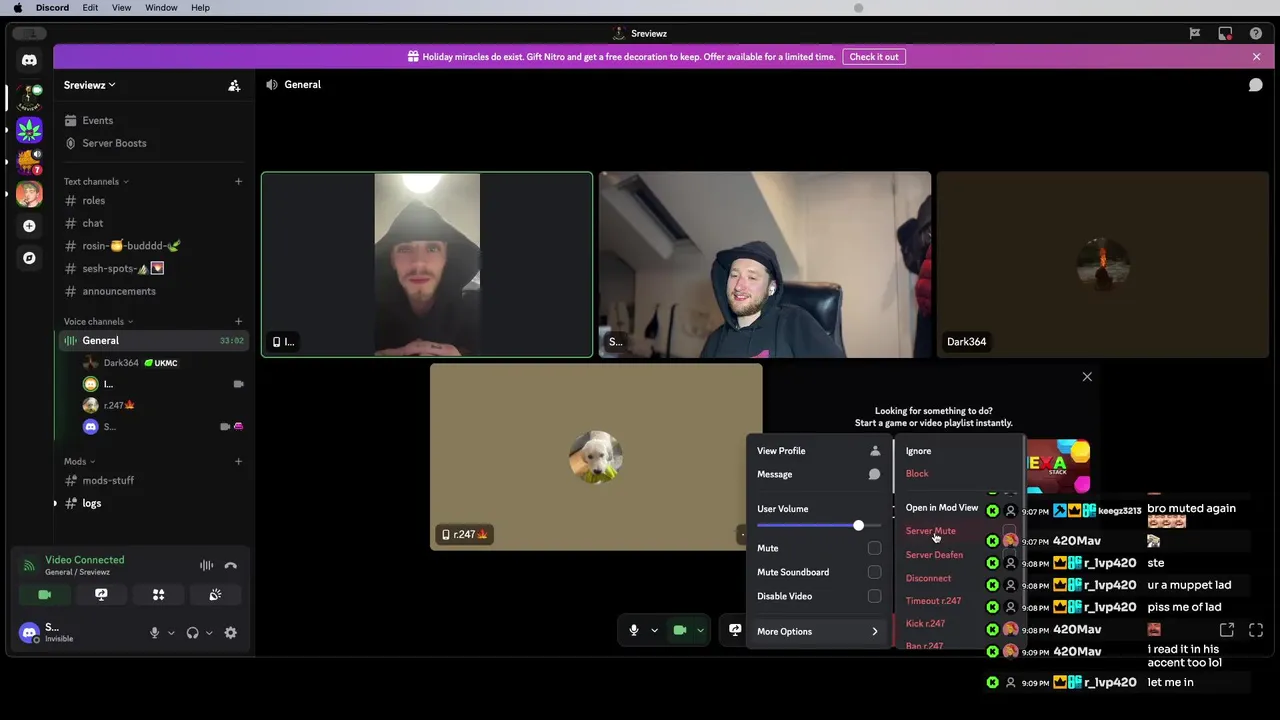Click share screen icon in call controls

[735, 630]
